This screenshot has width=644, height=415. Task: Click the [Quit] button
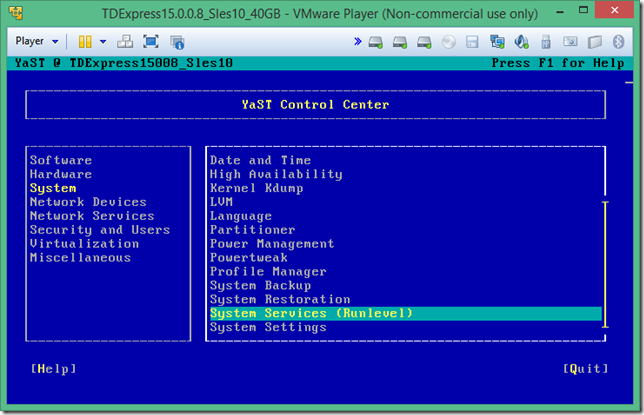click(585, 369)
